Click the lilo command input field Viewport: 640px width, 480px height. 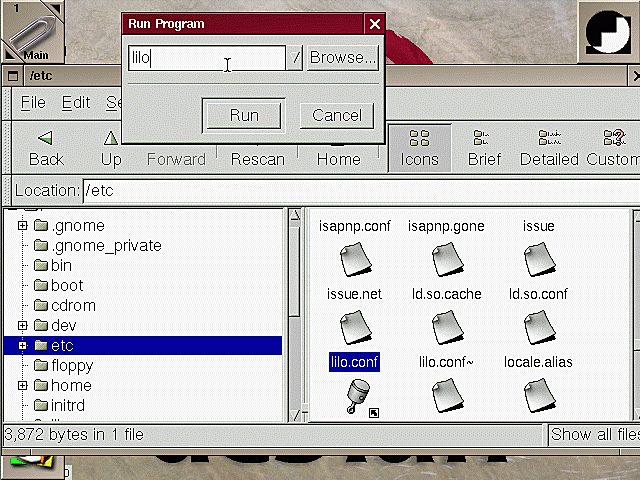coord(207,58)
